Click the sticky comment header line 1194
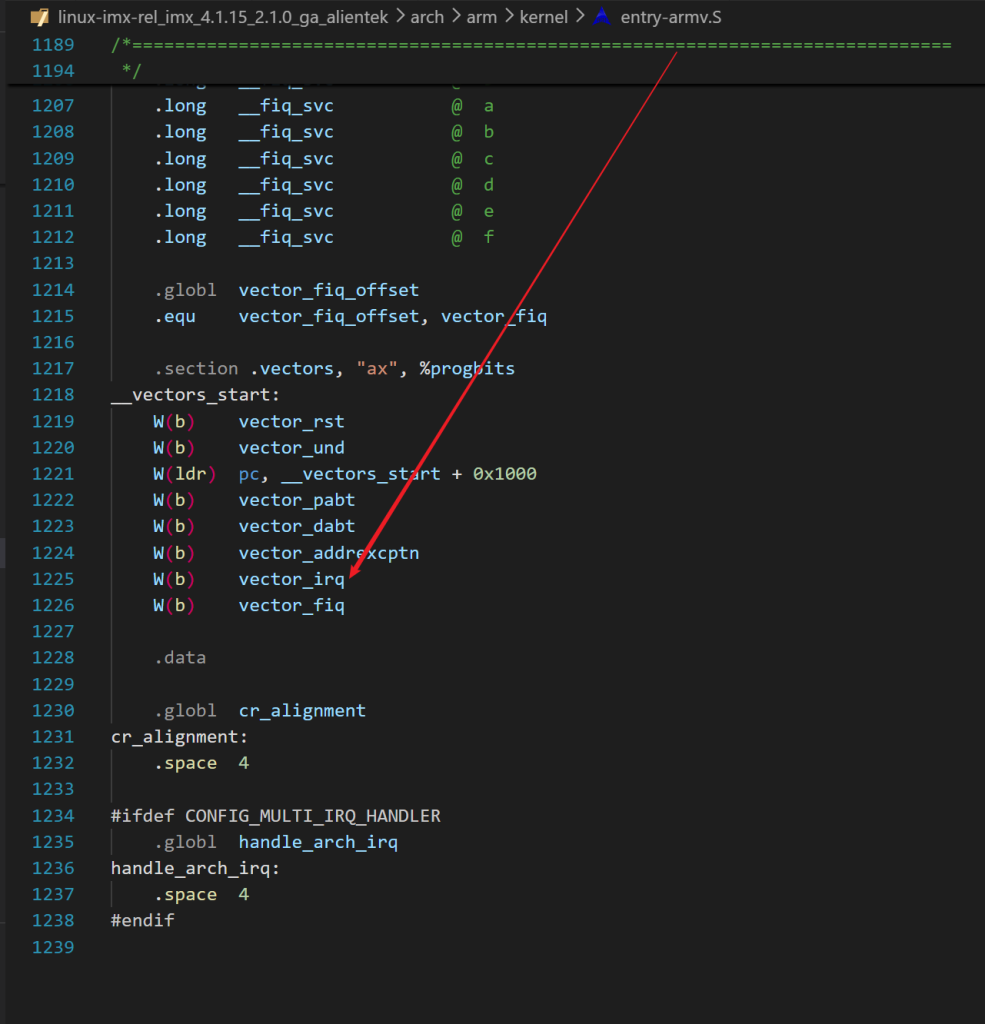The width and height of the screenshot is (985, 1024). coord(131,71)
